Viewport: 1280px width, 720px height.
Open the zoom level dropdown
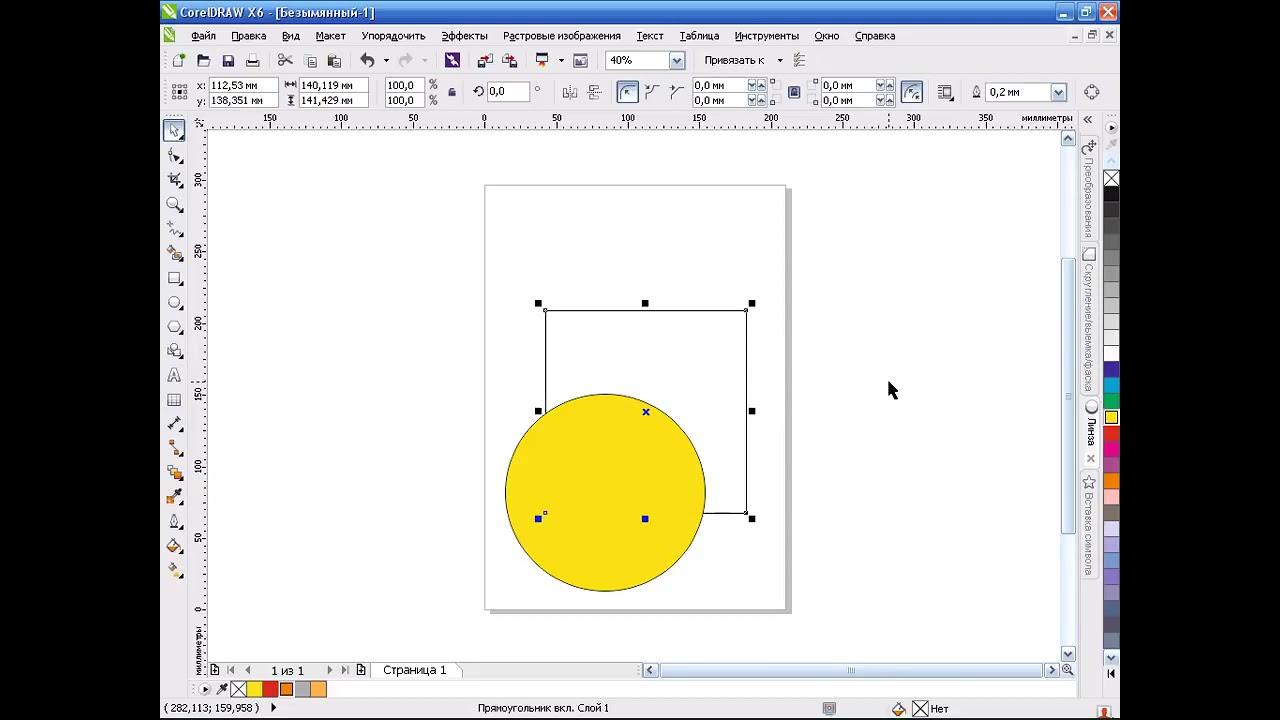coord(677,61)
